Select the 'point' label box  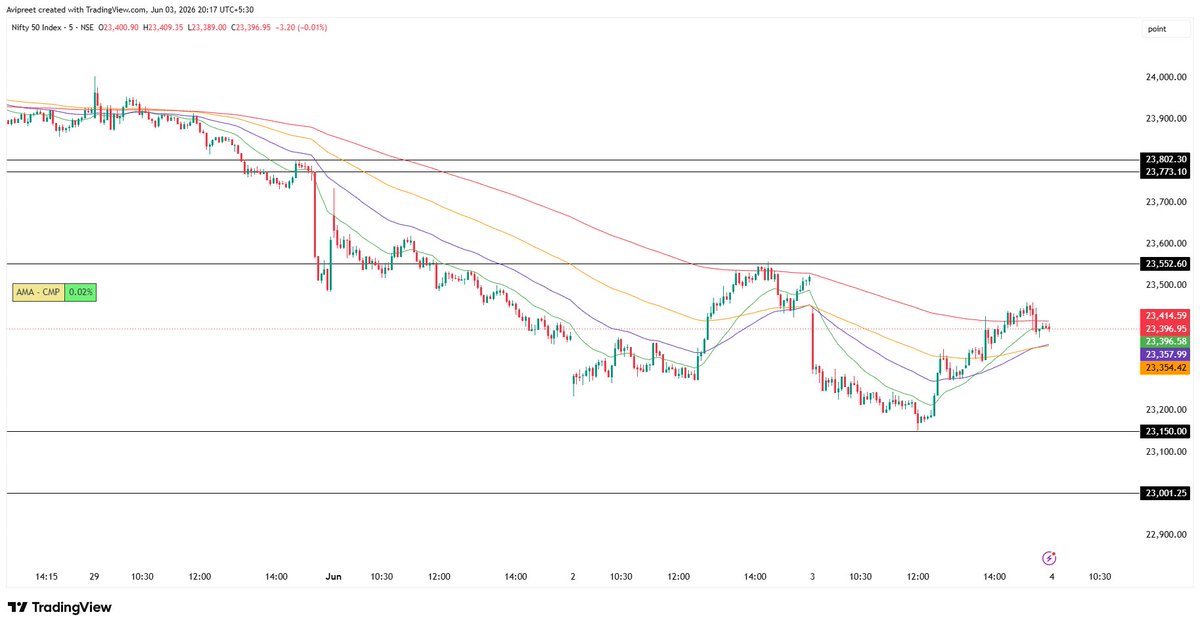point(1166,29)
